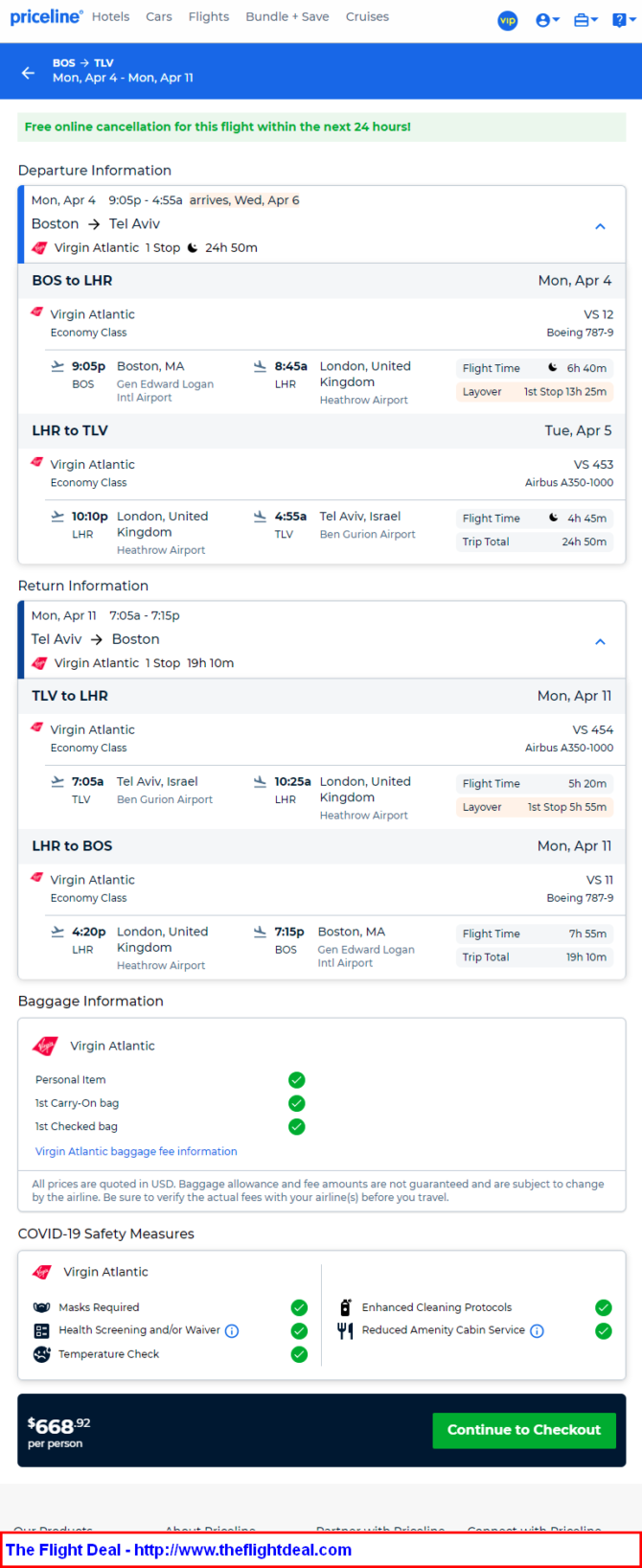
Task: Open the VIP badge icon
Action: click(x=508, y=20)
